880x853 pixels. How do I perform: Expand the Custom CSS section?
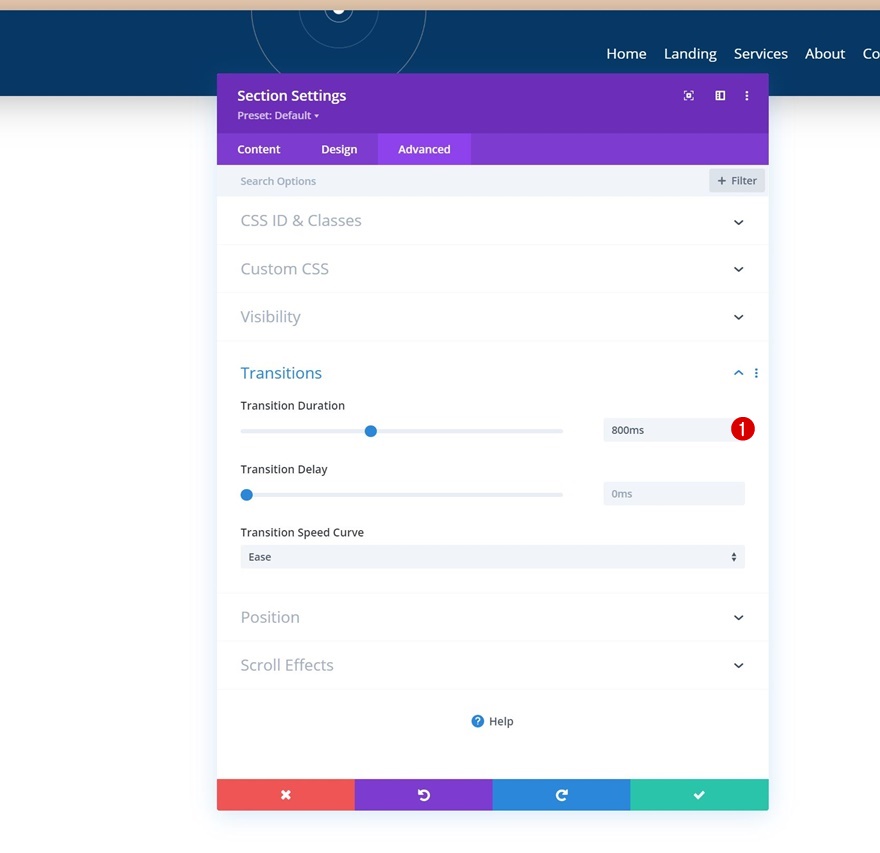click(492, 269)
